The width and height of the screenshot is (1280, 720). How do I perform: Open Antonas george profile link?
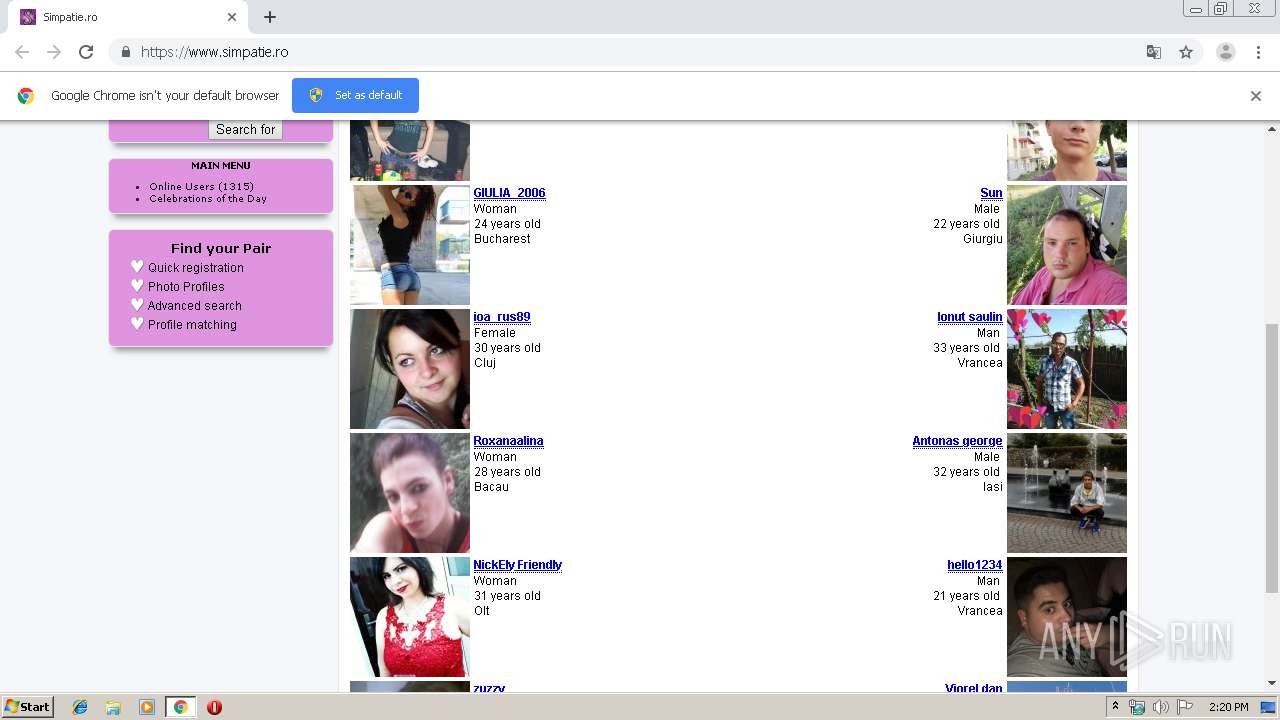coord(957,441)
